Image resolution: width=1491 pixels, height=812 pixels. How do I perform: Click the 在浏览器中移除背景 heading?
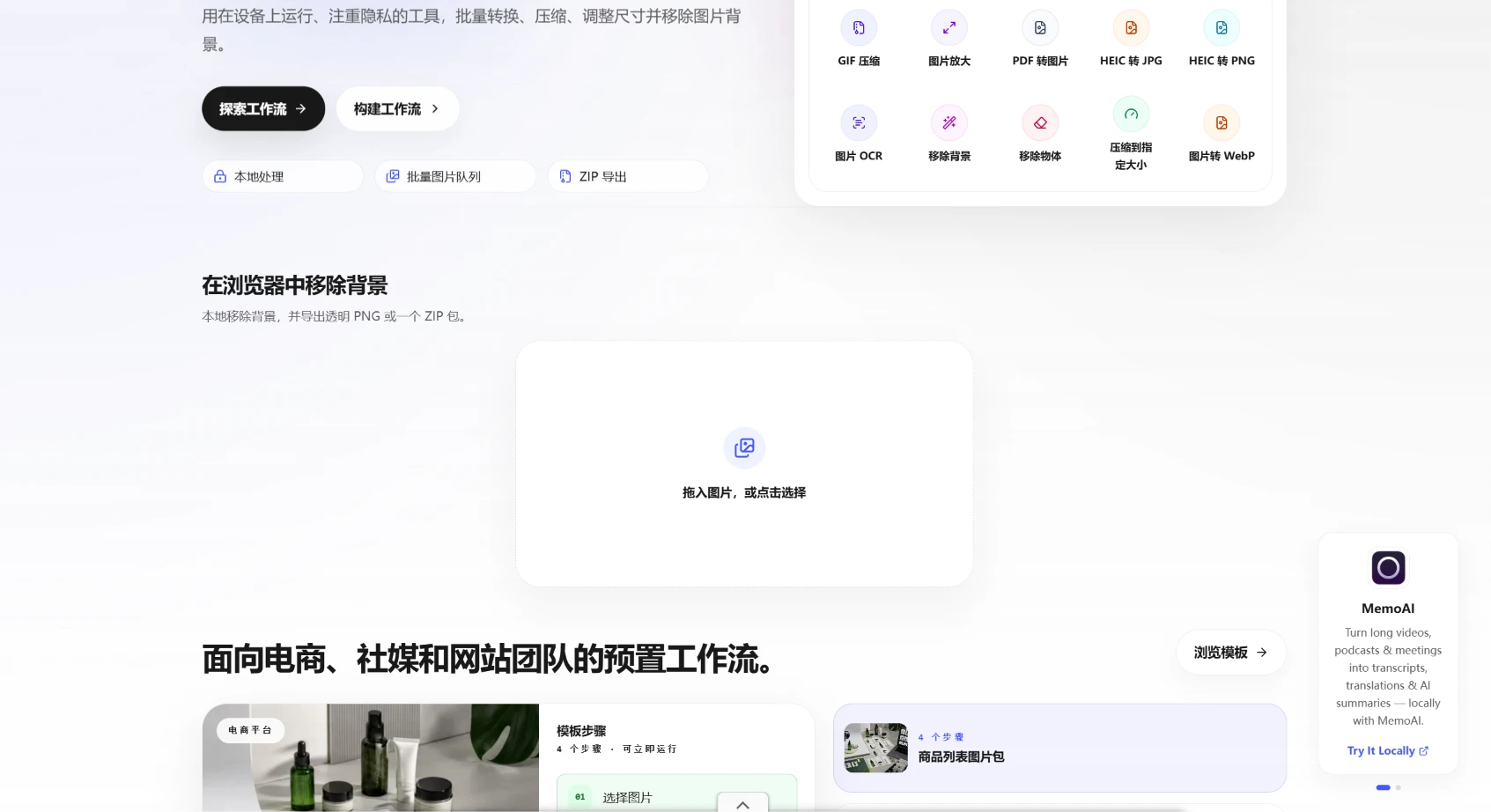pos(295,285)
